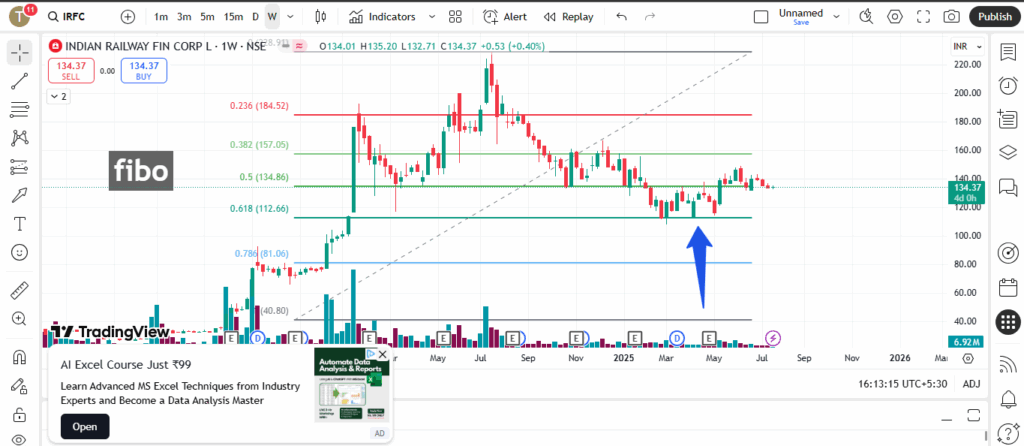Select the W weekly timeframe
Viewport: 1024px width, 446px height.
(x=272, y=17)
